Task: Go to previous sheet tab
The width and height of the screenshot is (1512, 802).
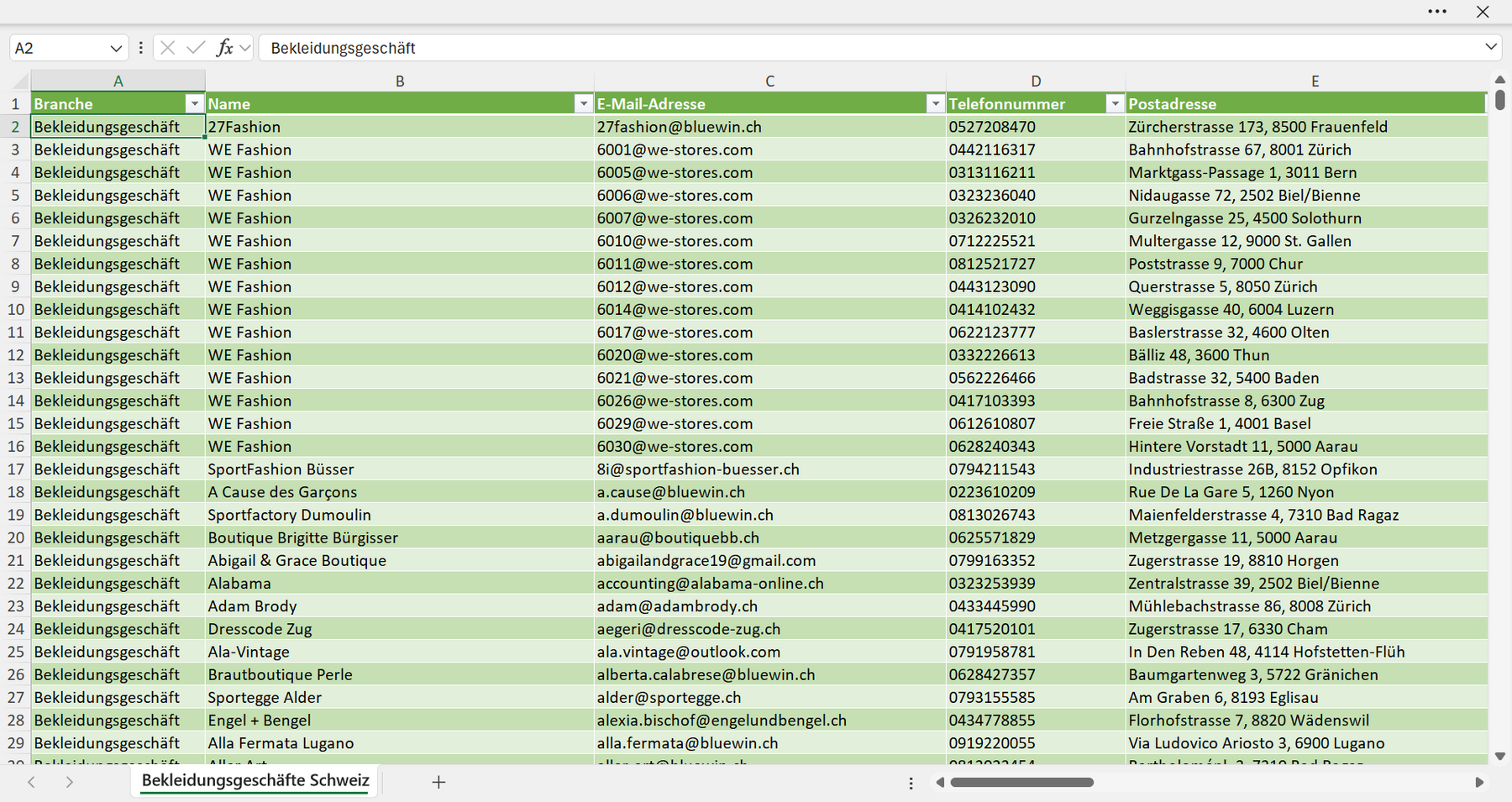Action: coord(32,782)
